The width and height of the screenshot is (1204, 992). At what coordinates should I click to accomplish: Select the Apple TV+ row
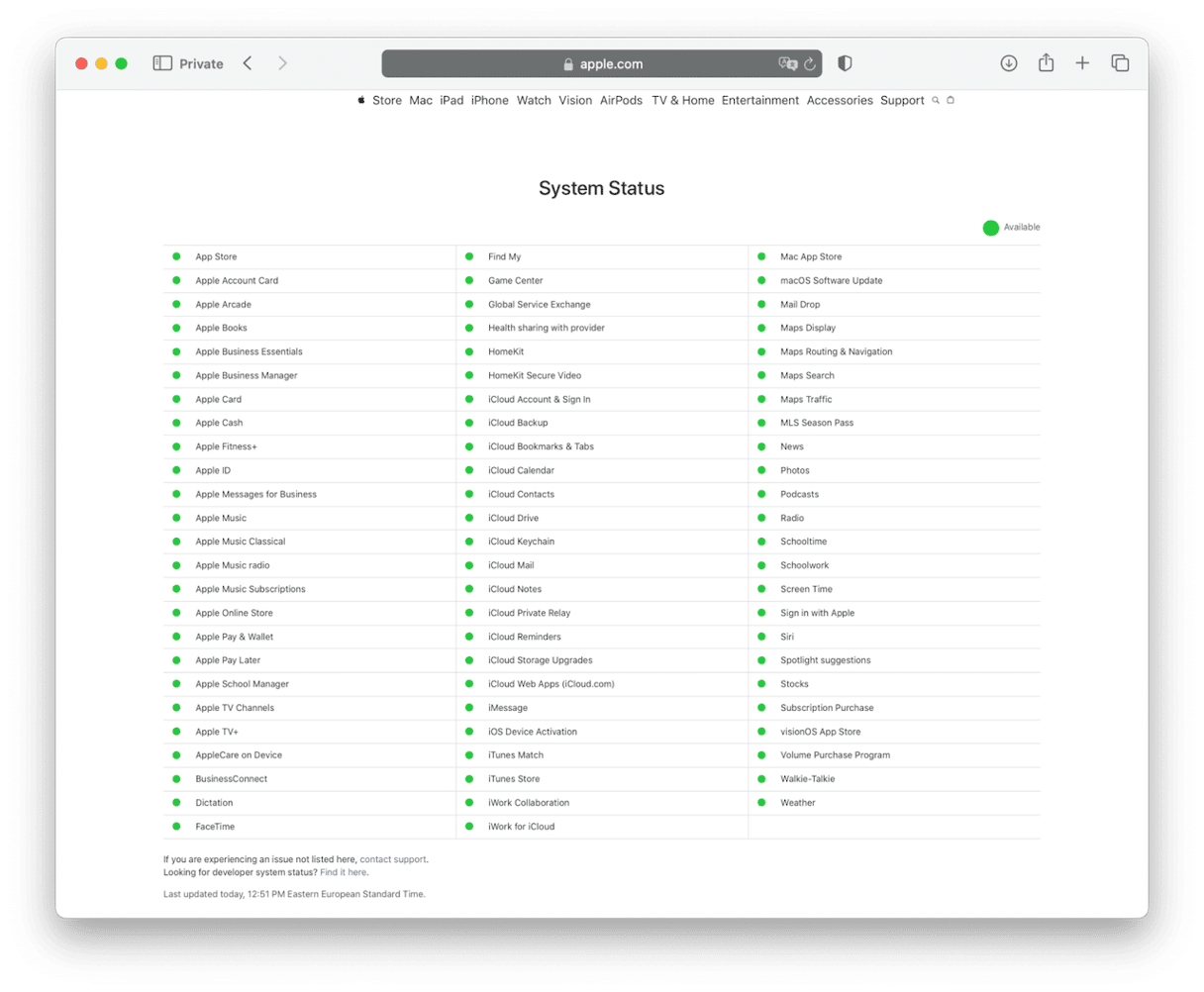(x=309, y=732)
